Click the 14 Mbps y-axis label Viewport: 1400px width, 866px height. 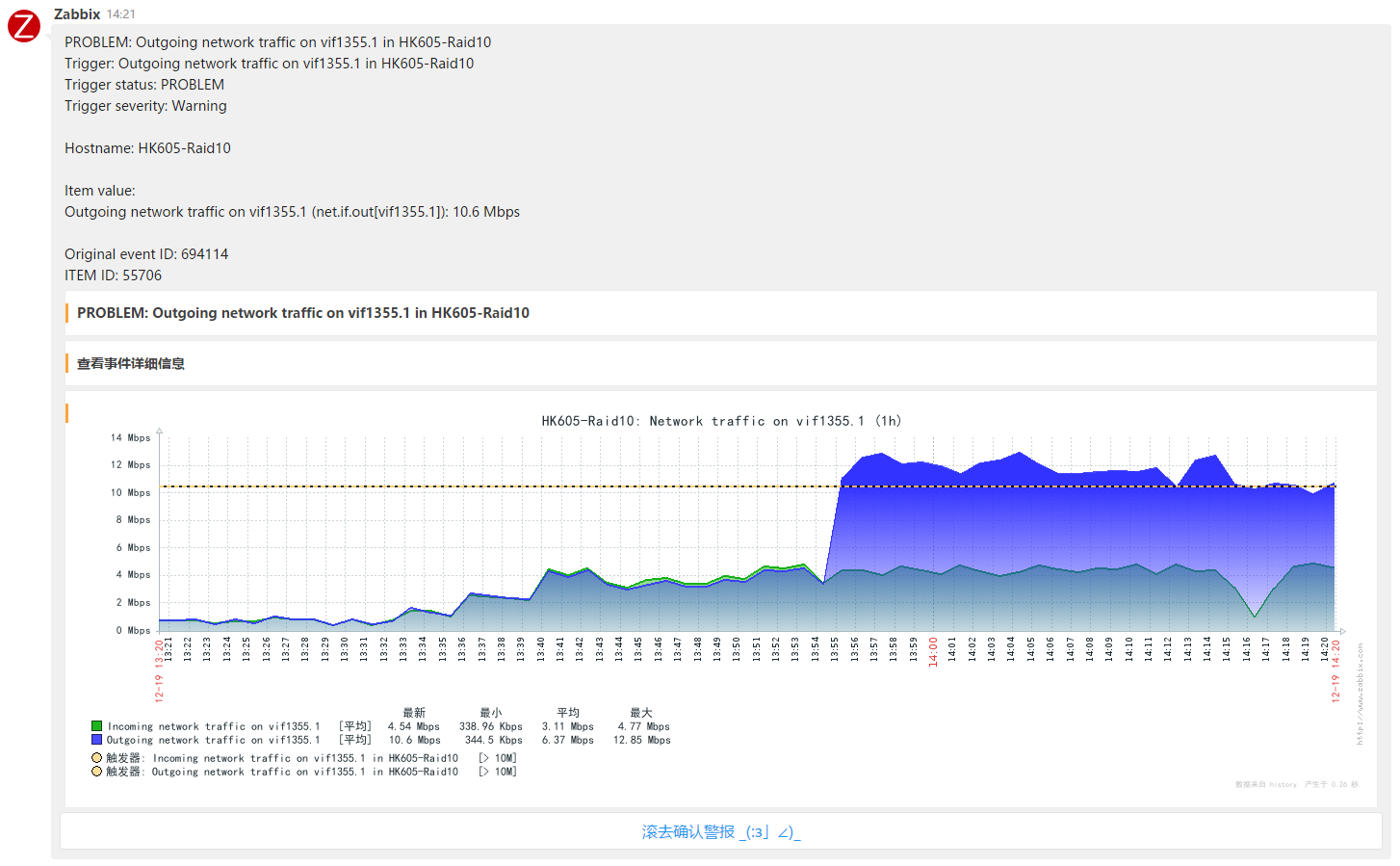tap(130, 437)
